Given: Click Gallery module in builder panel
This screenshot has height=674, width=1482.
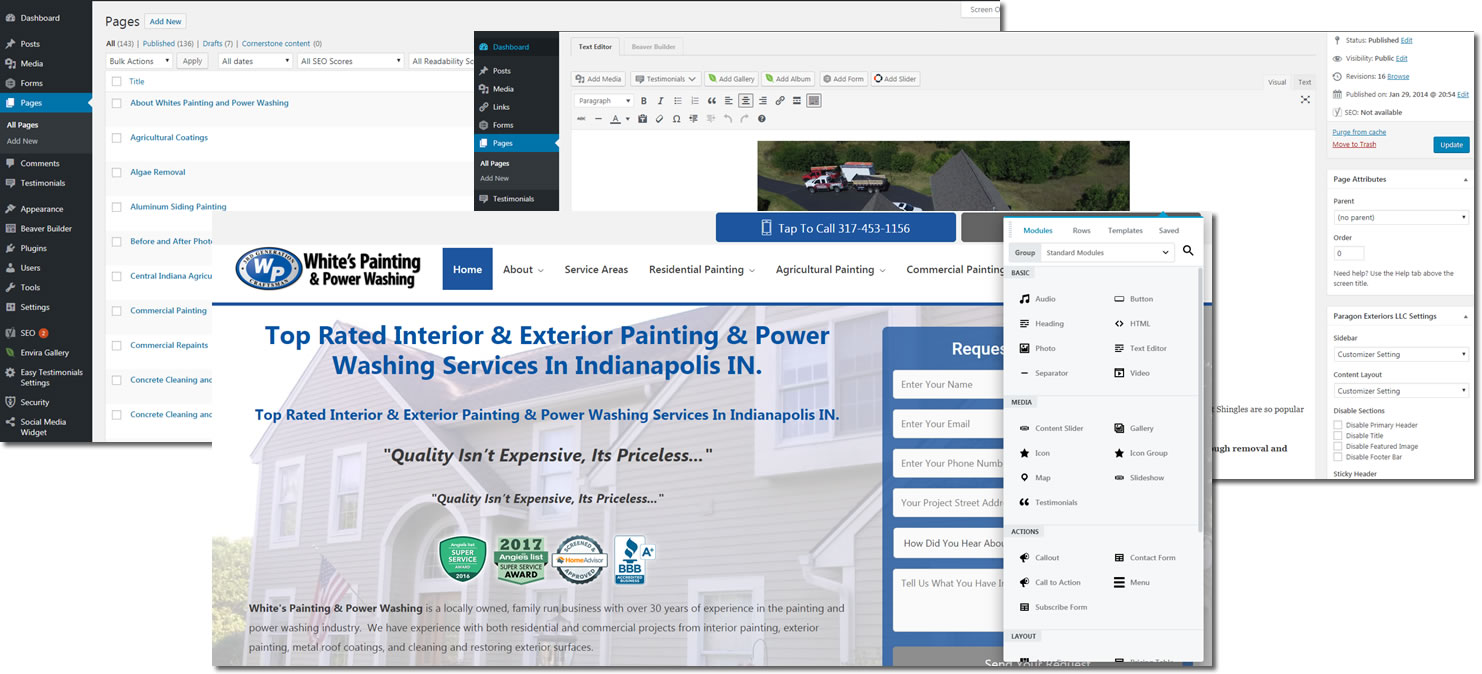Looking at the screenshot, I should pos(1134,428).
